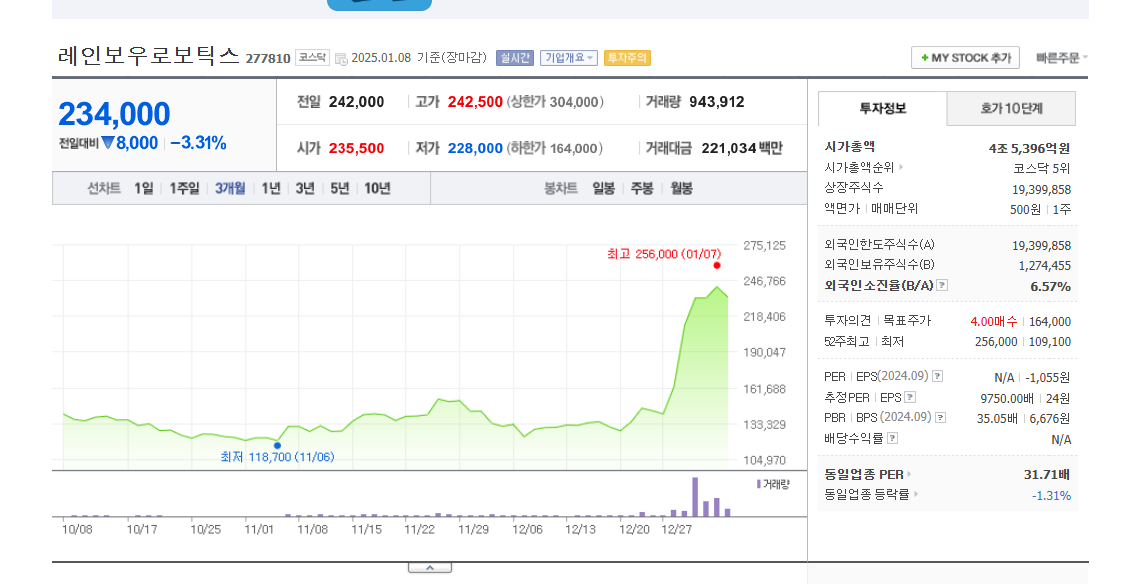Select the 3년 line chart period
Image resolution: width=1126 pixels, height=584 pixels.
click(x=305, y=188)
